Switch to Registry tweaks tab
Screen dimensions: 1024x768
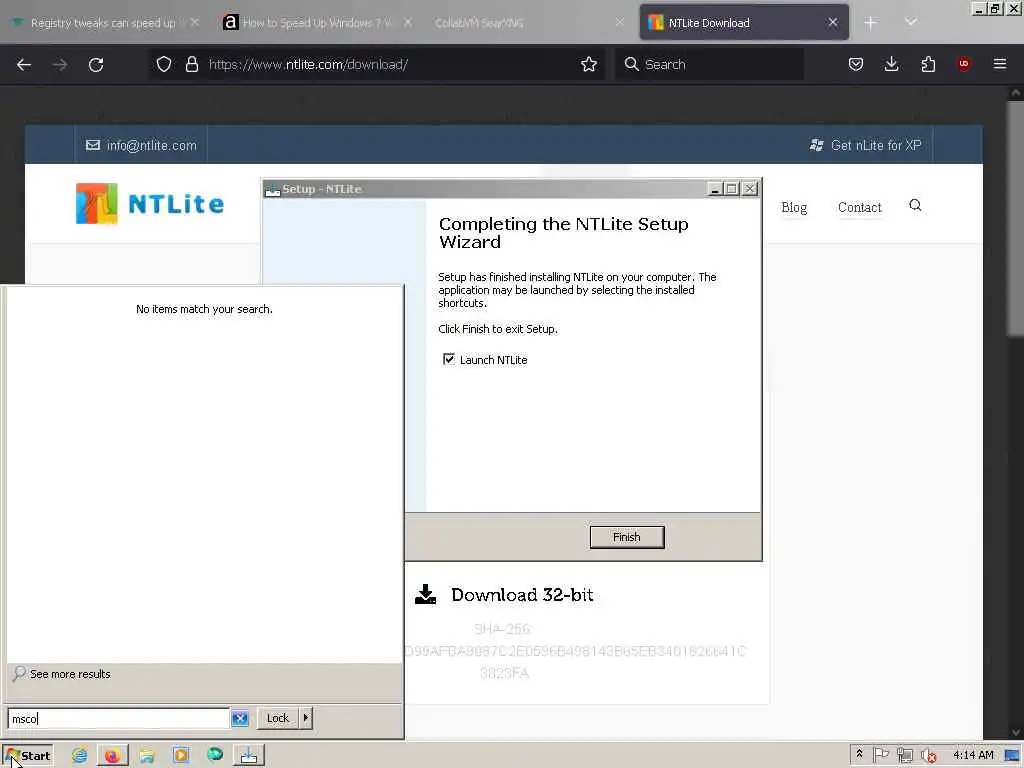(x=103, y=23)
